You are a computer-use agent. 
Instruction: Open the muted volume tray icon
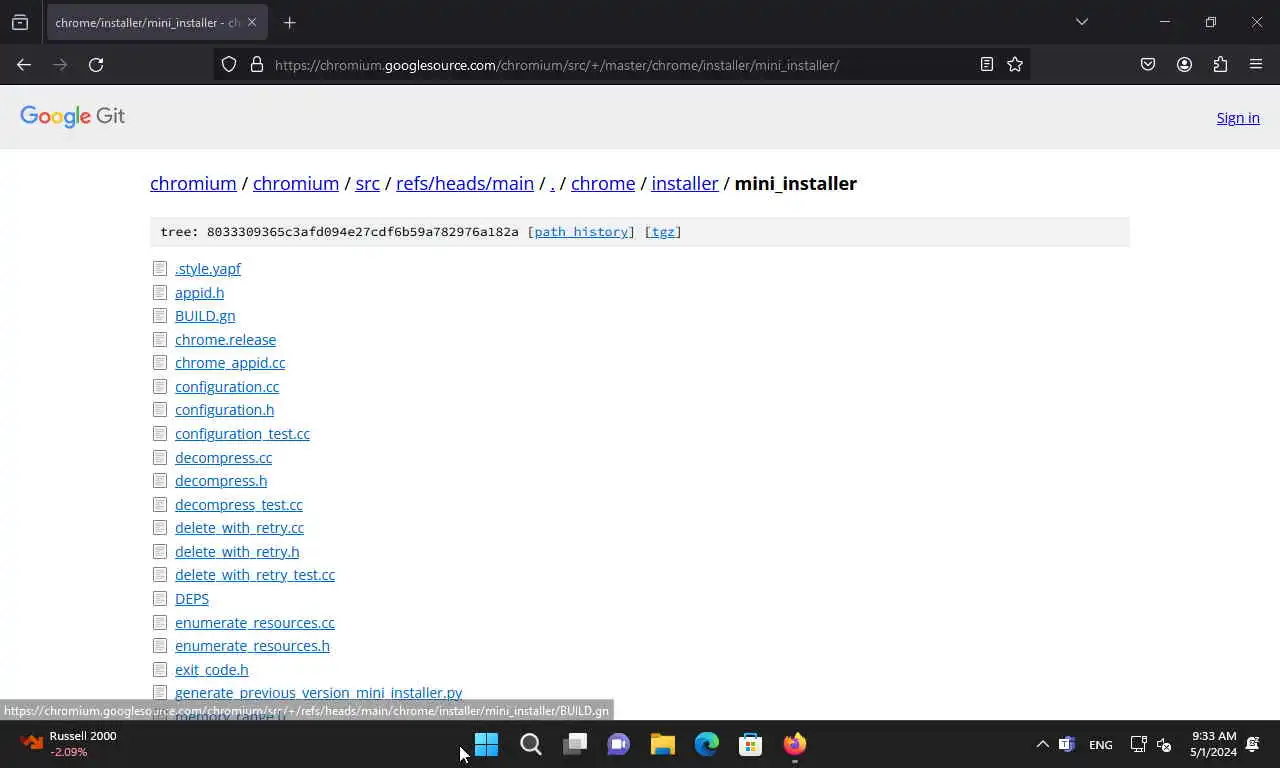coord(1164,744)
